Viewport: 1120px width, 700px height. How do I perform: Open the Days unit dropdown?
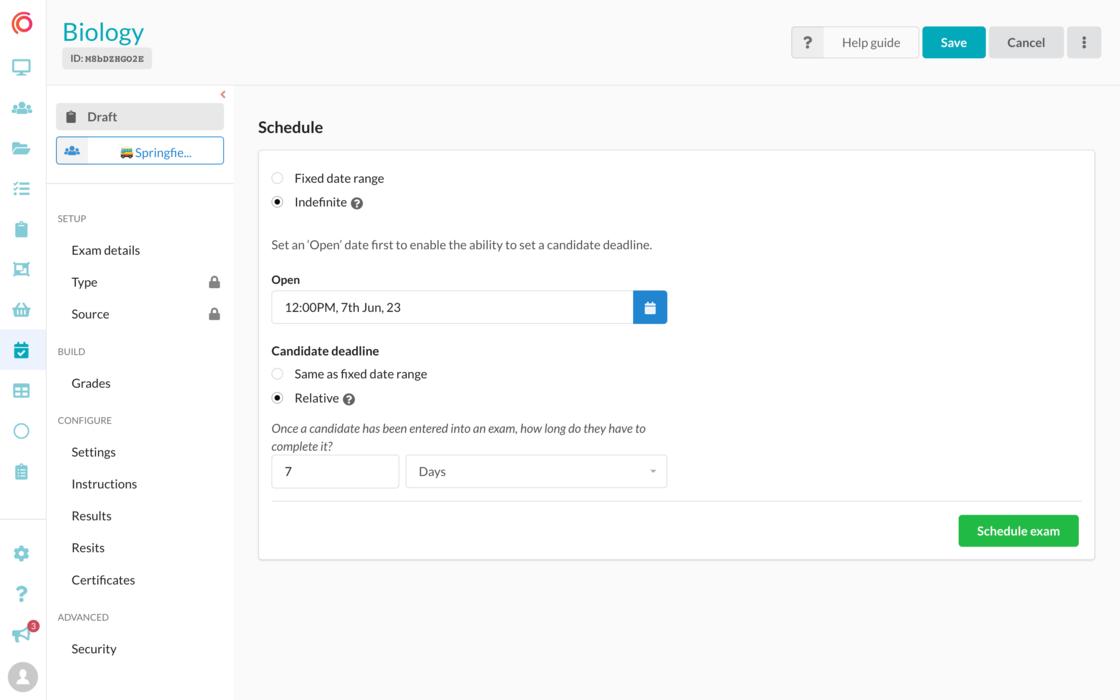[536, 471]
